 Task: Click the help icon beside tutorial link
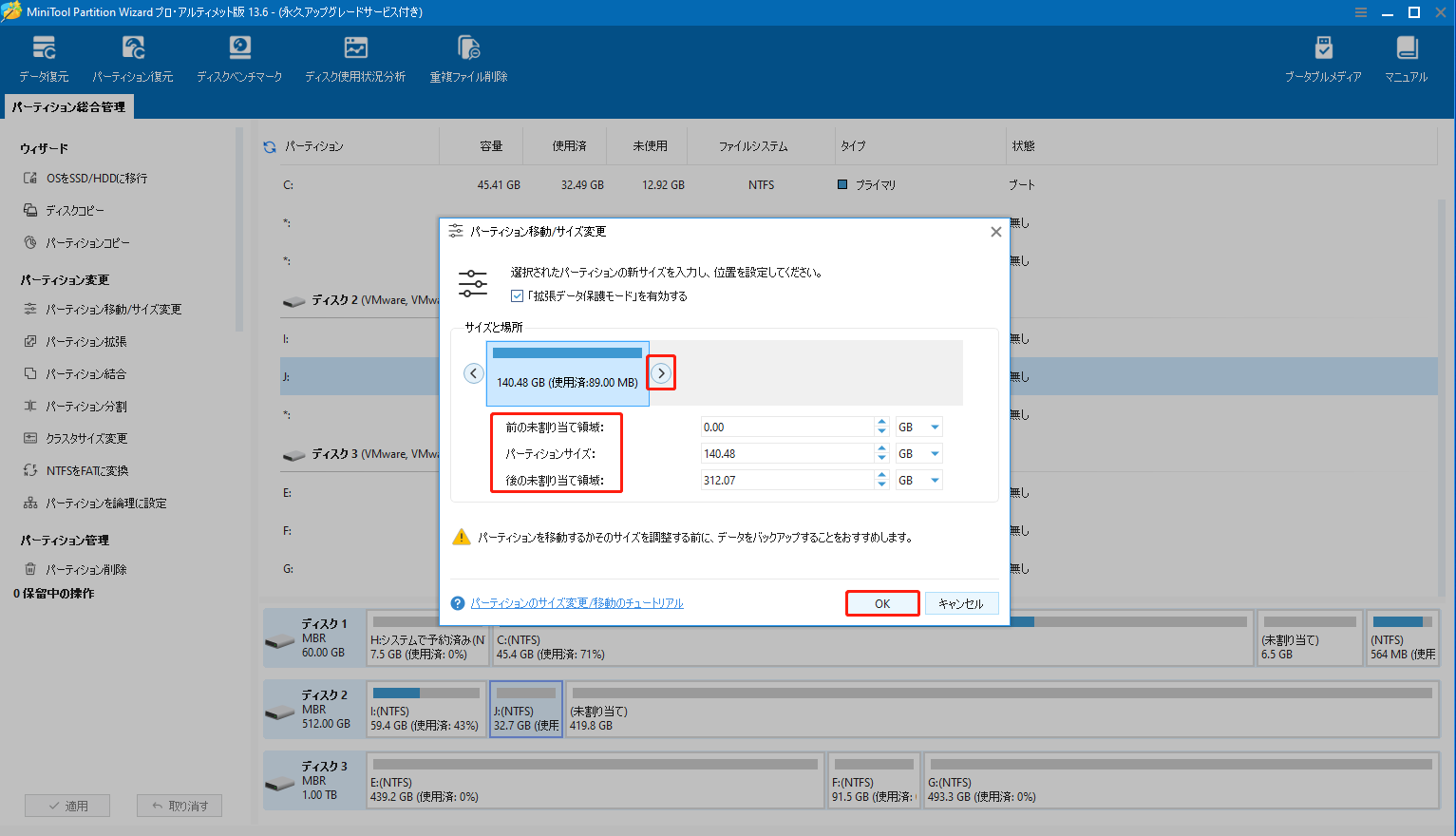pyautogui.click(x=458, y=603)
